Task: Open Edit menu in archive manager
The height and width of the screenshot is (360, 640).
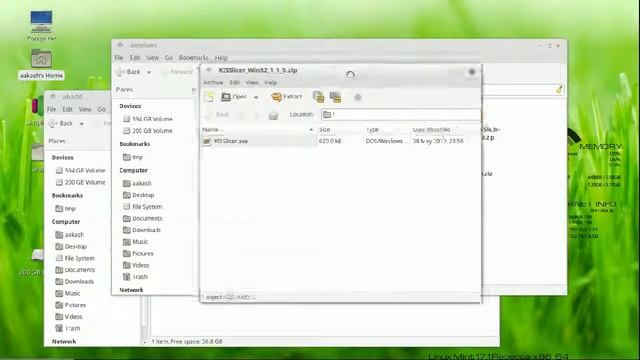Action: pyautogui.click(x=234, y=82)
